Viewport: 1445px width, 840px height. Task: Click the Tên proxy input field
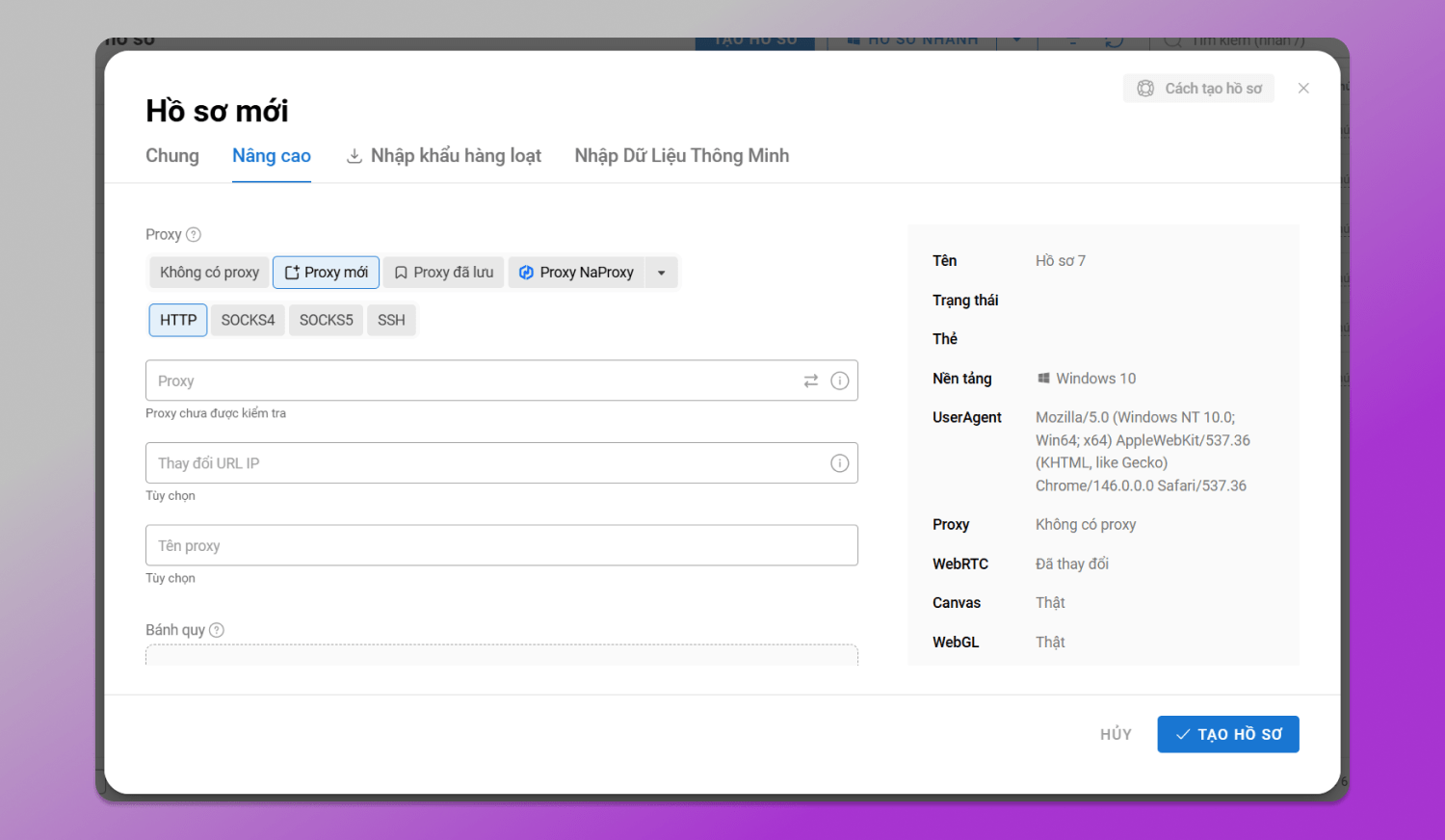(501, 545)
